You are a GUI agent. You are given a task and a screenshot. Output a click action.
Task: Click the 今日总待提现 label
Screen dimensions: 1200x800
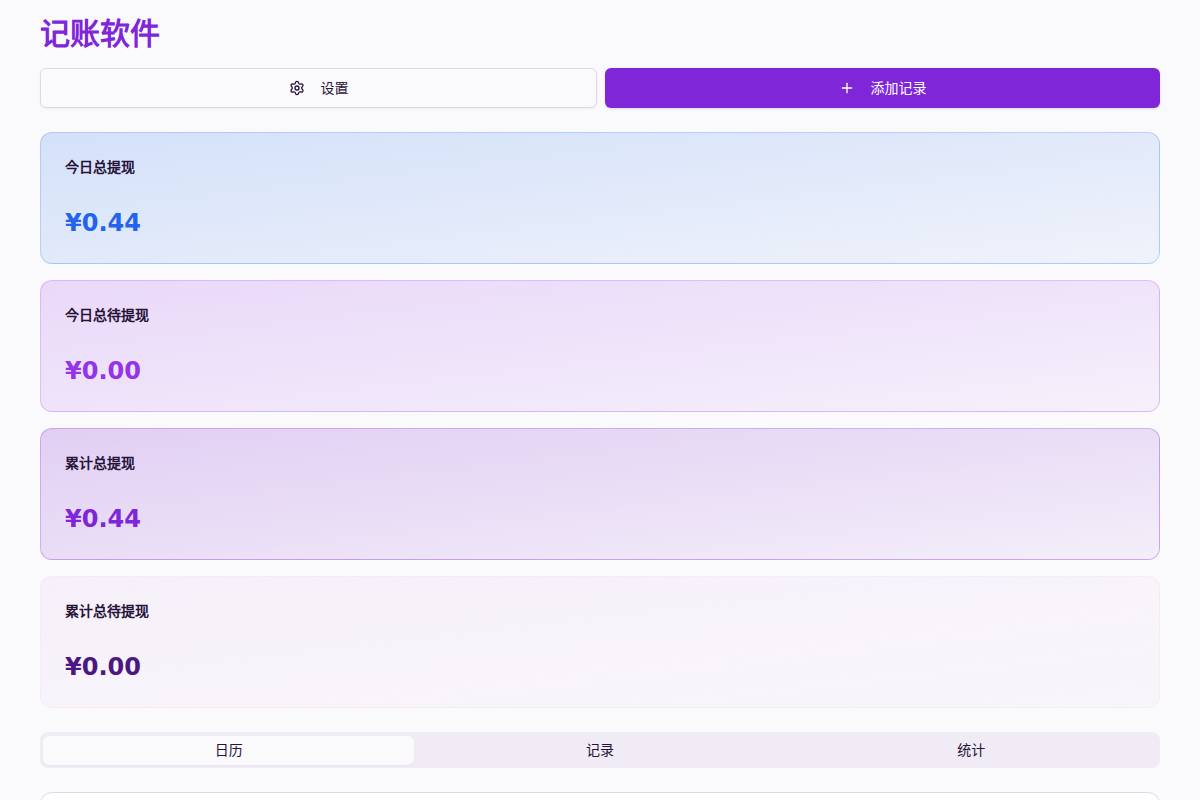tap(107, 315)
